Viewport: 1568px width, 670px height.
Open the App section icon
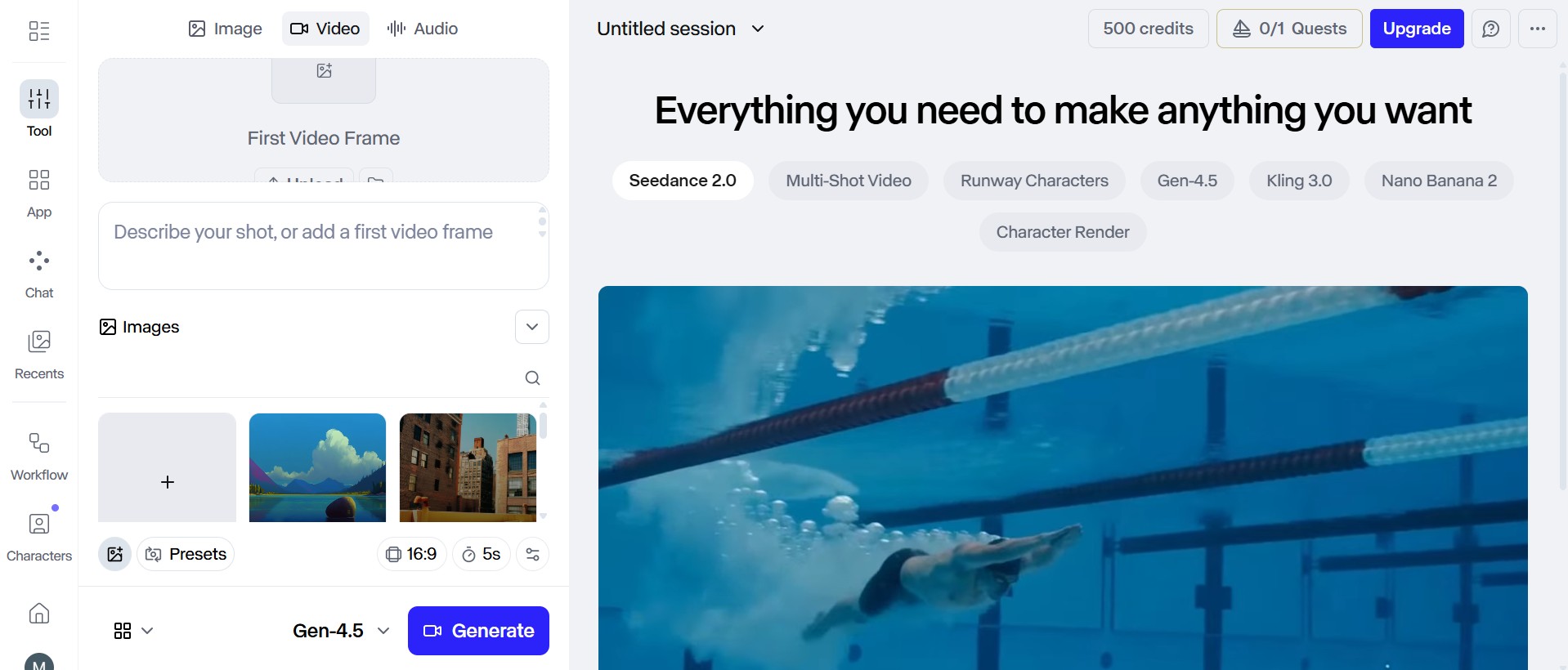coord(39,180)
